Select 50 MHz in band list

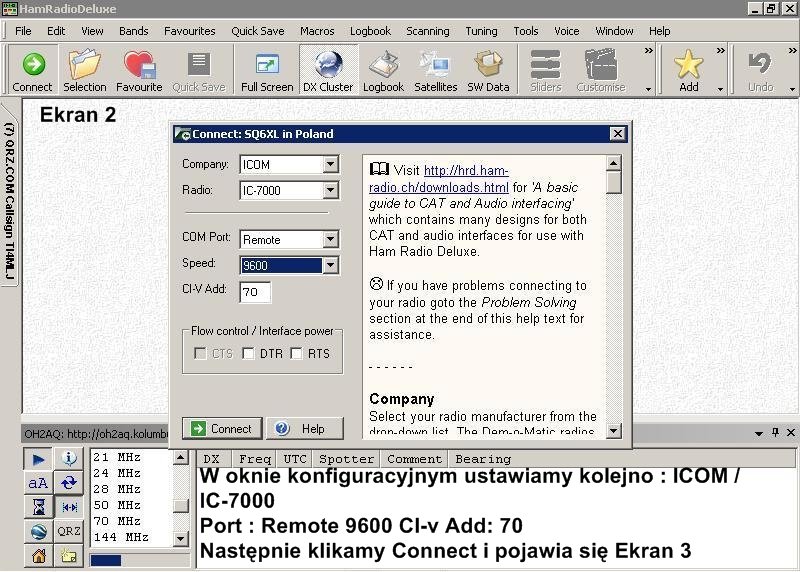click(x=116, y=505)
